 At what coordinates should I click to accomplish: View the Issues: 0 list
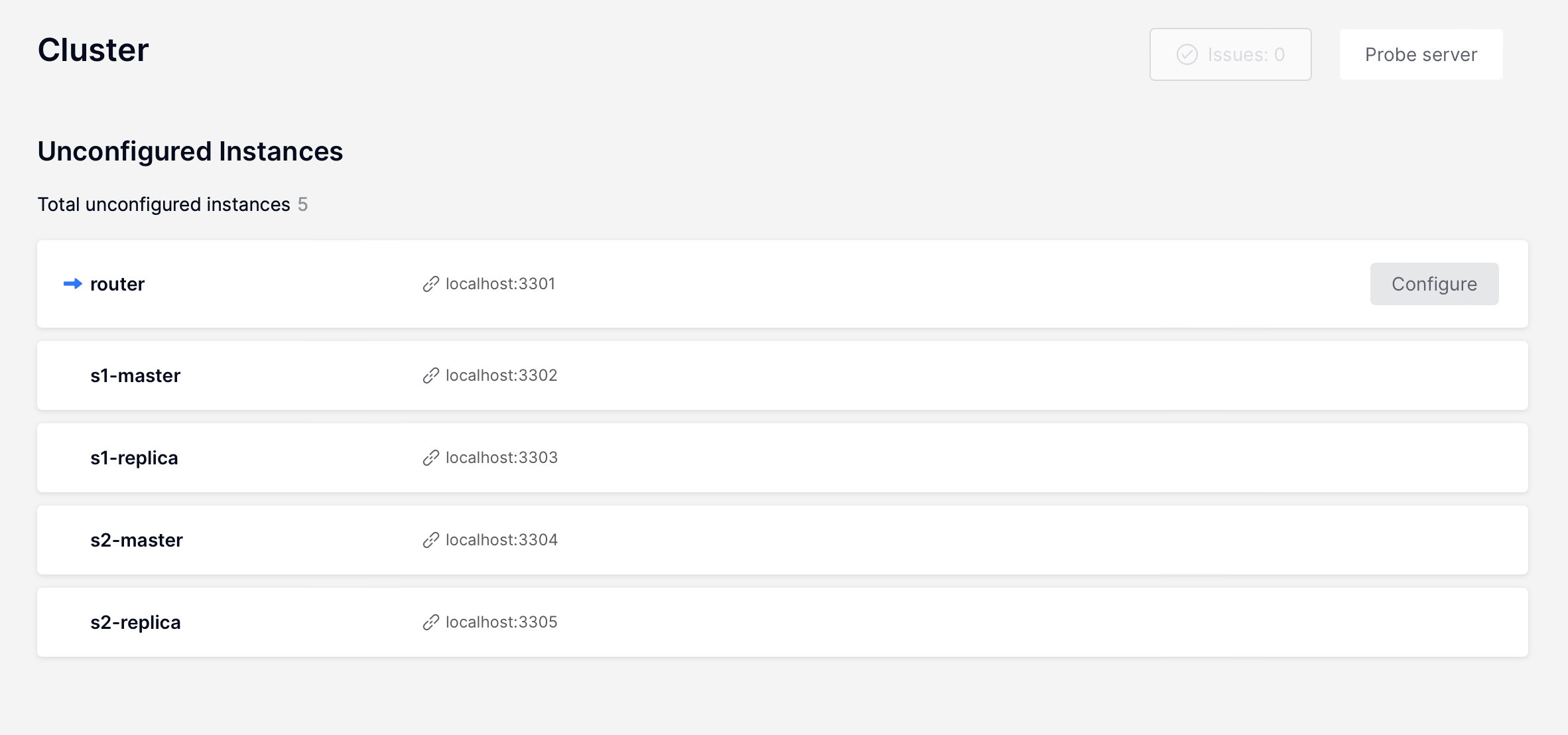click(x=1230, y=54)
